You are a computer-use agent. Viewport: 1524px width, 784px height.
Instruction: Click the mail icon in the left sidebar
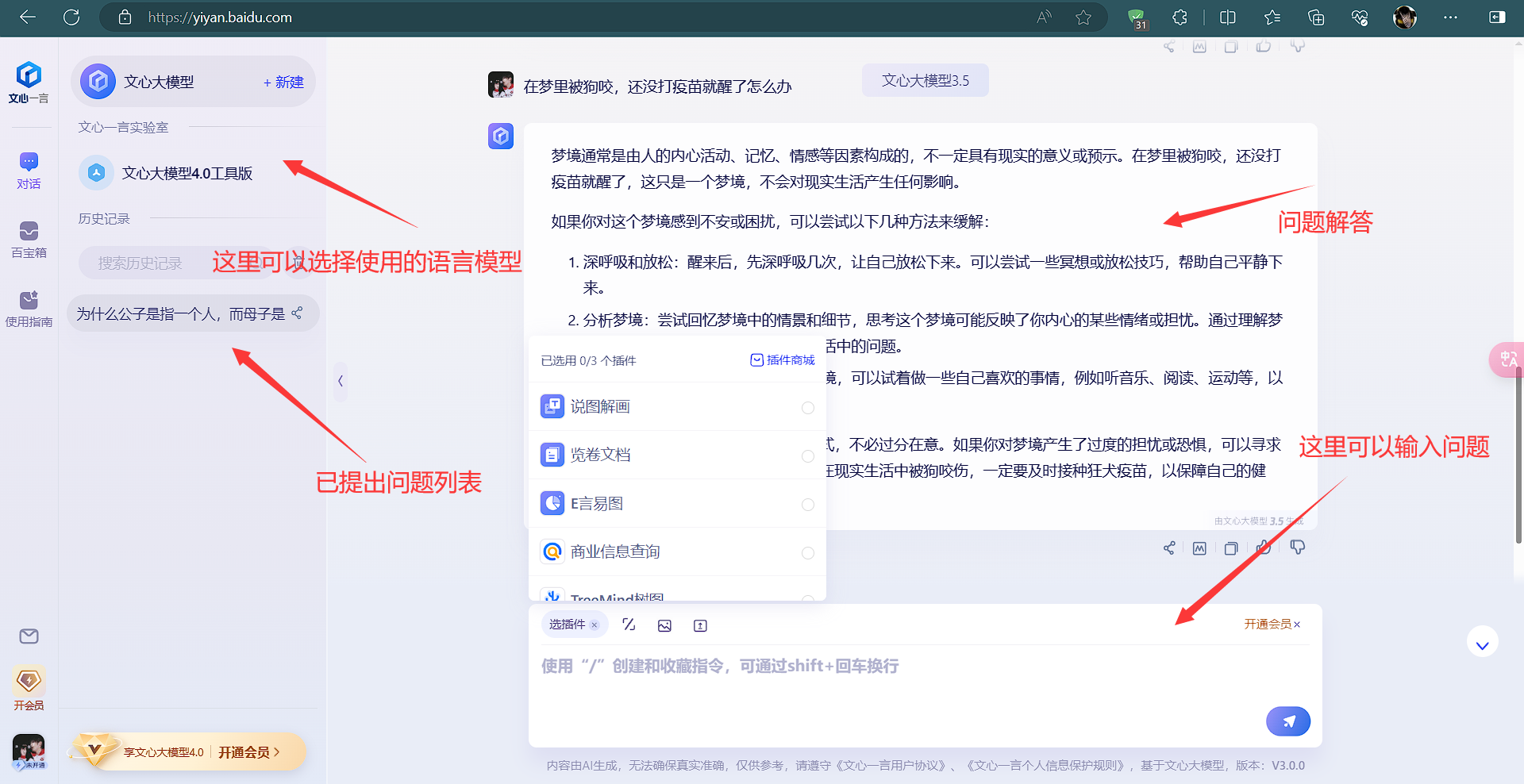[x=29, y=636]
